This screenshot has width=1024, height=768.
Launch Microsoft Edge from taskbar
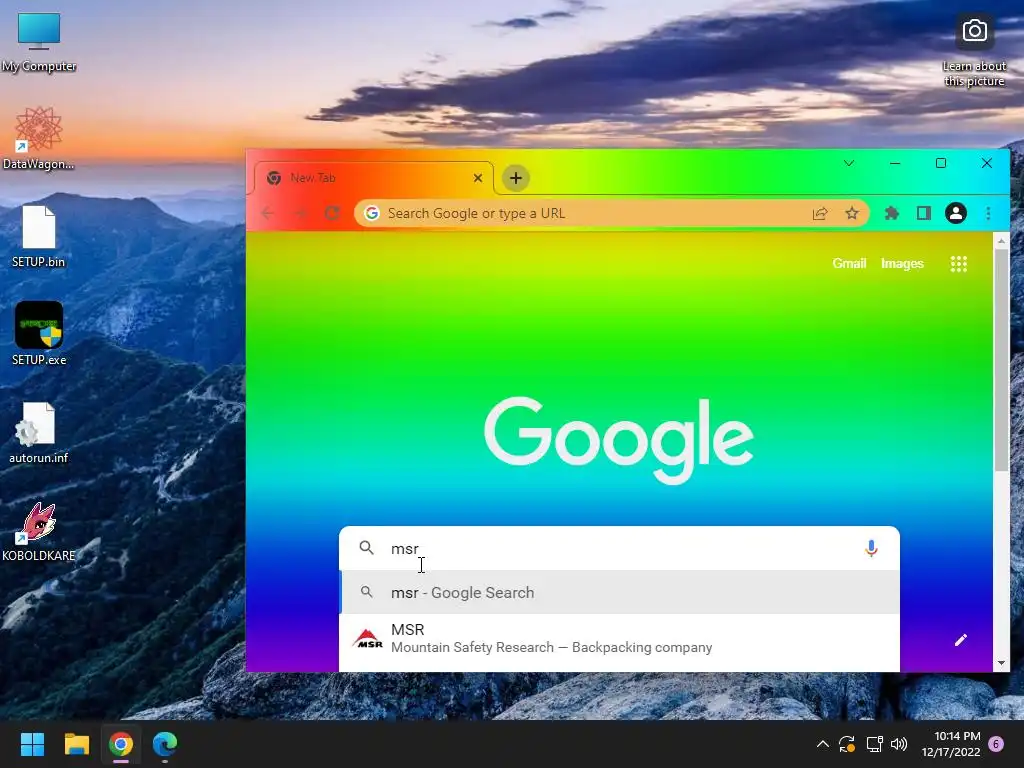tap(165, 744)
